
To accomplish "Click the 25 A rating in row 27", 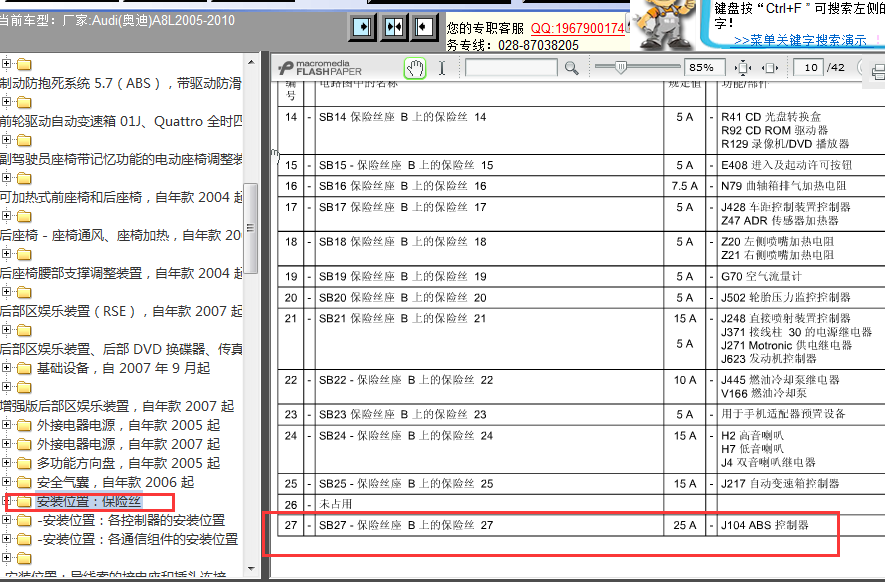I will [x=685, y=525].
